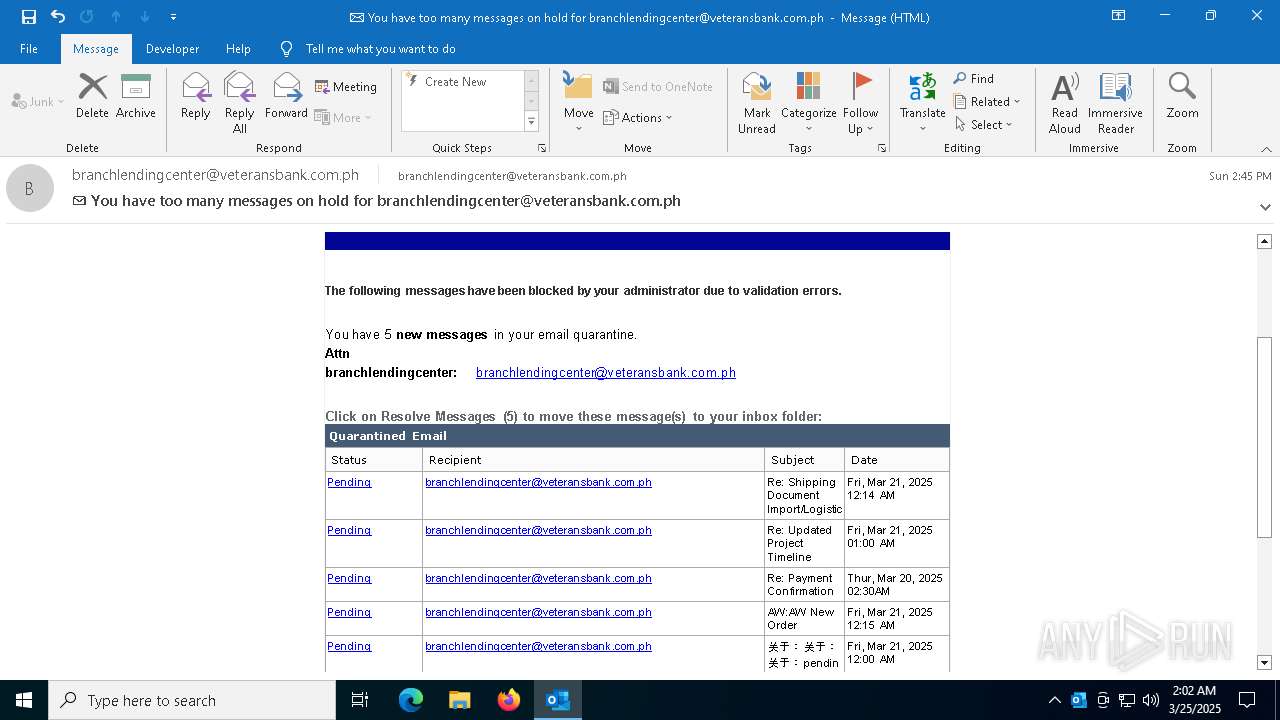Viewport: 1280px width, 720px height.
Task: Click the Tell me what you want to do box
Action: (x=380, y=48)
